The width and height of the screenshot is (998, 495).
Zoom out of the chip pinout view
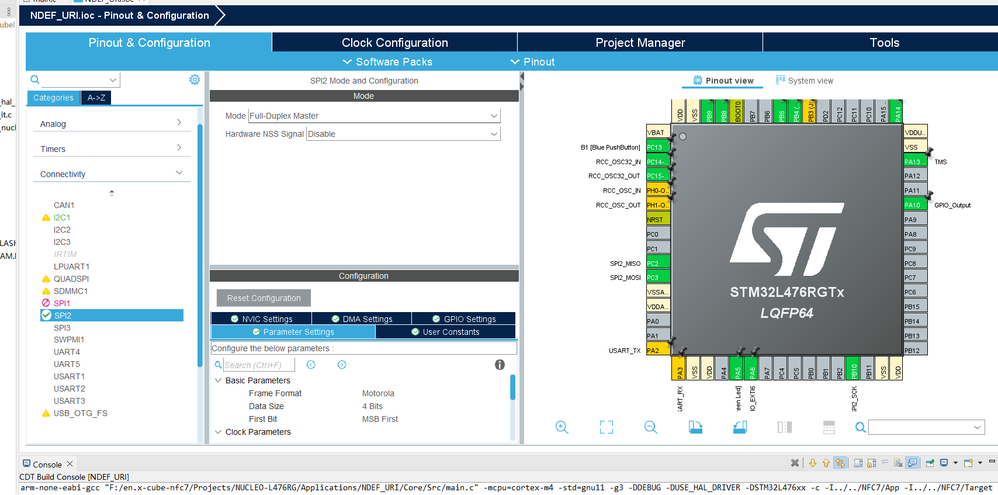650,427
